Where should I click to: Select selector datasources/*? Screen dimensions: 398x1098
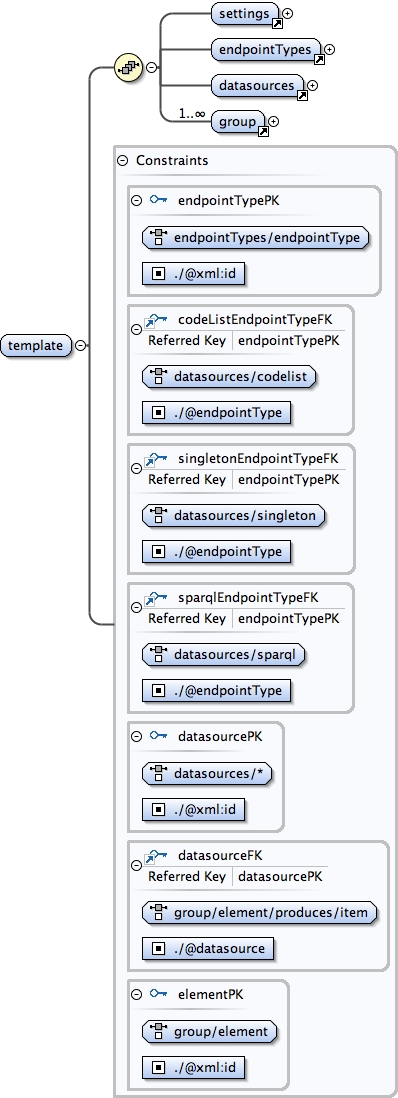pos(207,774)
